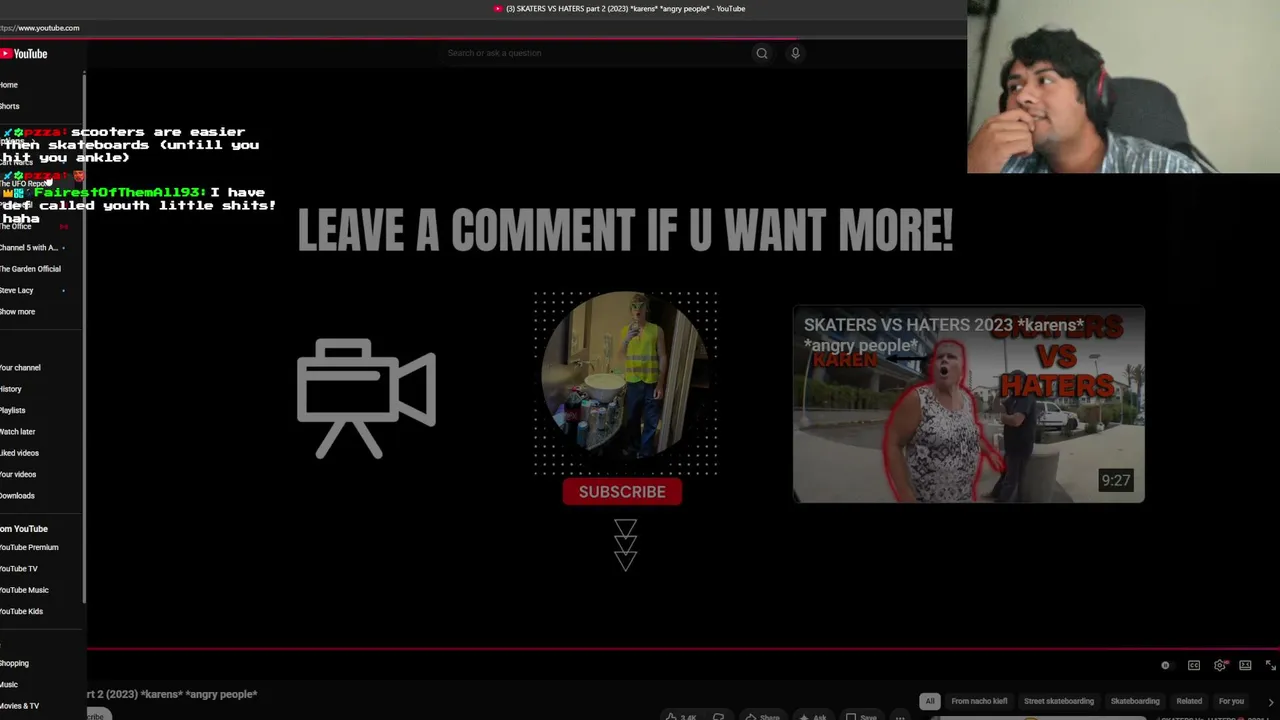Open Shopping in sidebar

(x=15, y=664)
